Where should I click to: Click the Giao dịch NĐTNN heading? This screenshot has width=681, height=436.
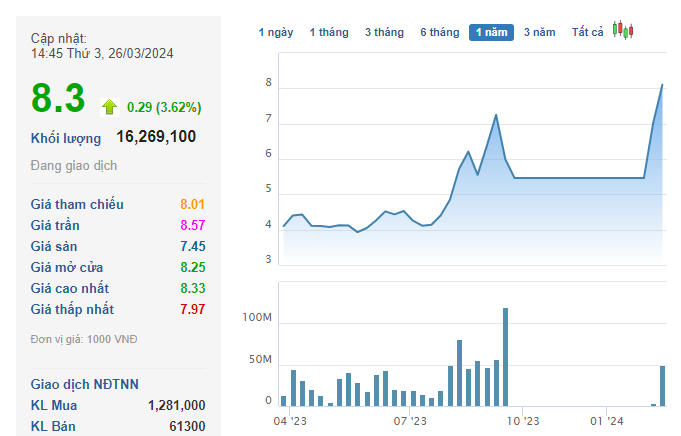coord(85,383)
